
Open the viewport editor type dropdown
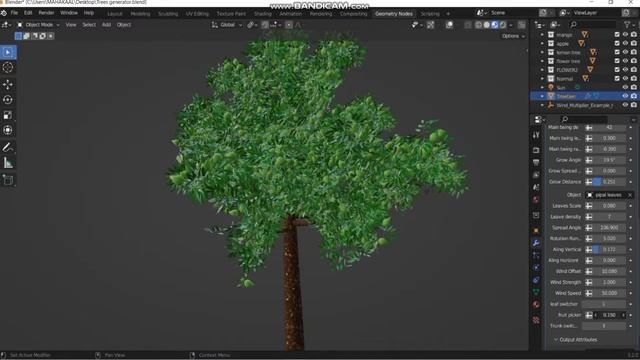click(x=7, y=25)
